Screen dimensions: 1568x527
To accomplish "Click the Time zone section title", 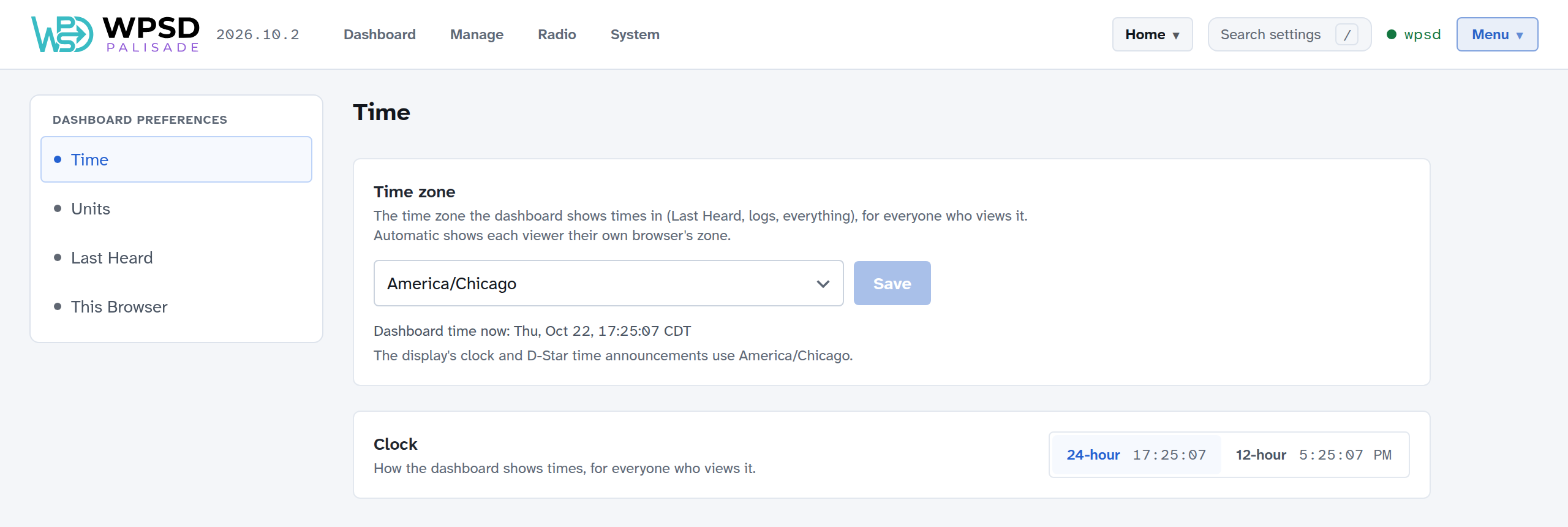I will click(414, 192).
